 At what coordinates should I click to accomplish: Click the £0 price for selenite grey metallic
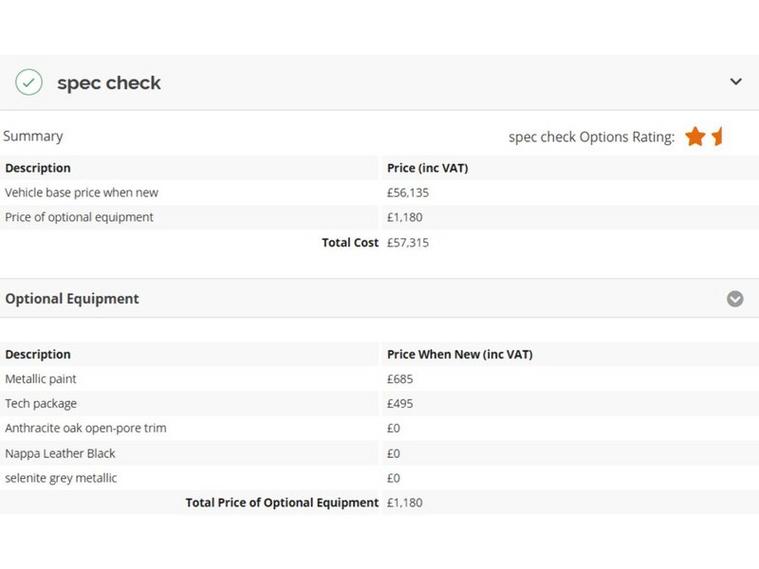[394, 478]
